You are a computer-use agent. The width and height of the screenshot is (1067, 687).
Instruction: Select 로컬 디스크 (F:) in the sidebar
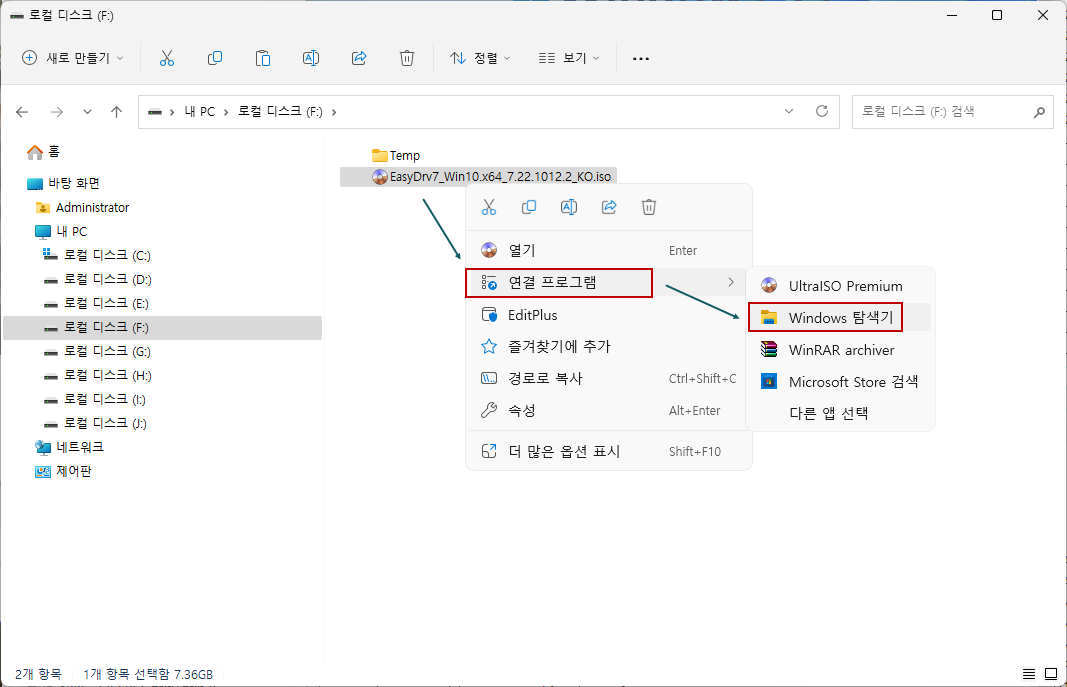pyautogui.click(x=163, y=327)
